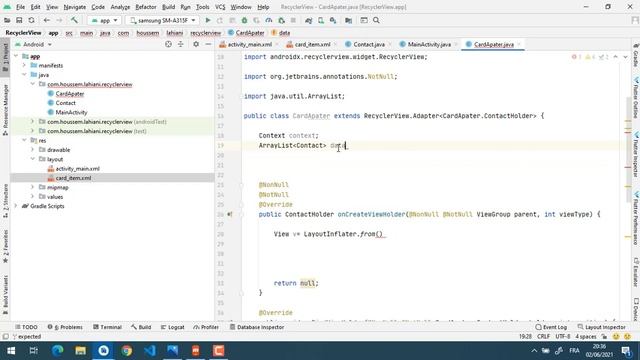640x360 pixels.
Task: Open Chrome from the Windows taskbar
Action: 127,351
